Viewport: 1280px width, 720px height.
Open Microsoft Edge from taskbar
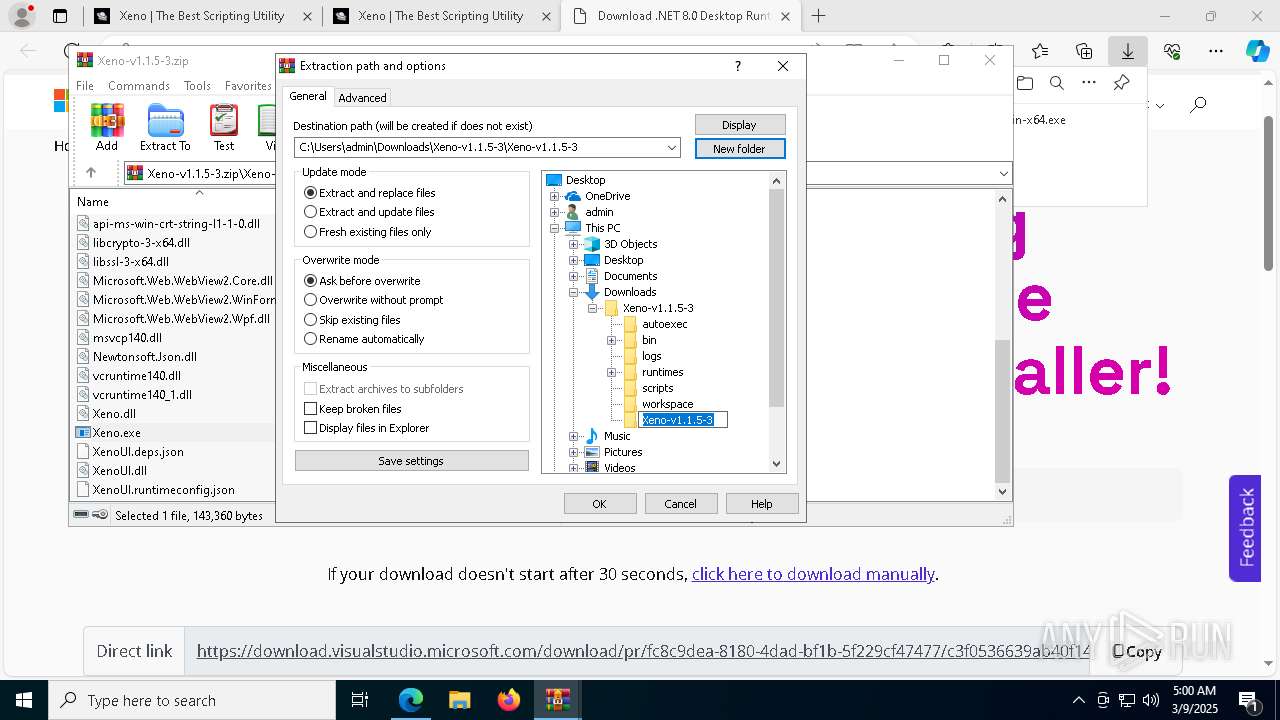pos(411,700)
